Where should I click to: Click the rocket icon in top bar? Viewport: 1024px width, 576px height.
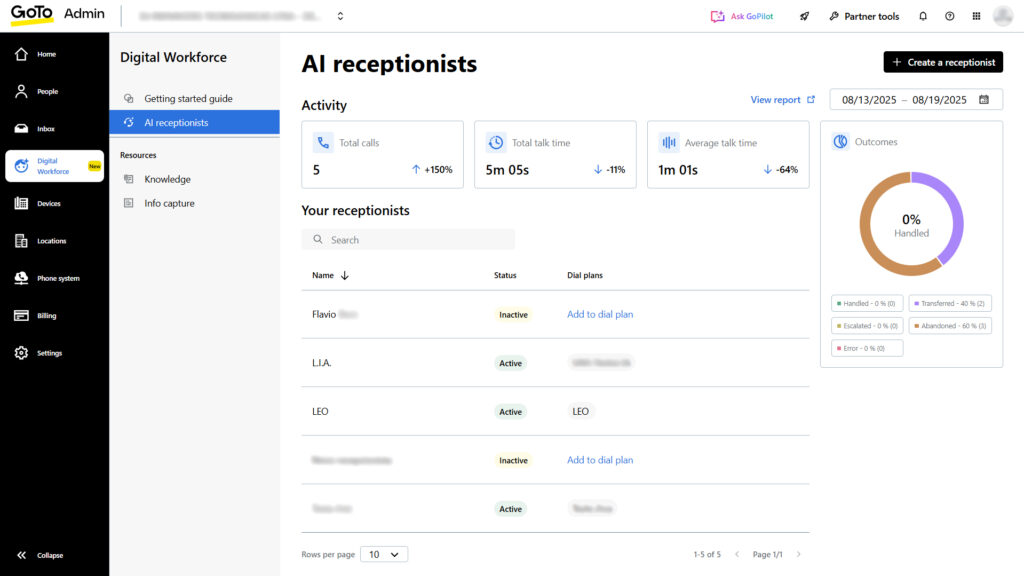(805, 16)
